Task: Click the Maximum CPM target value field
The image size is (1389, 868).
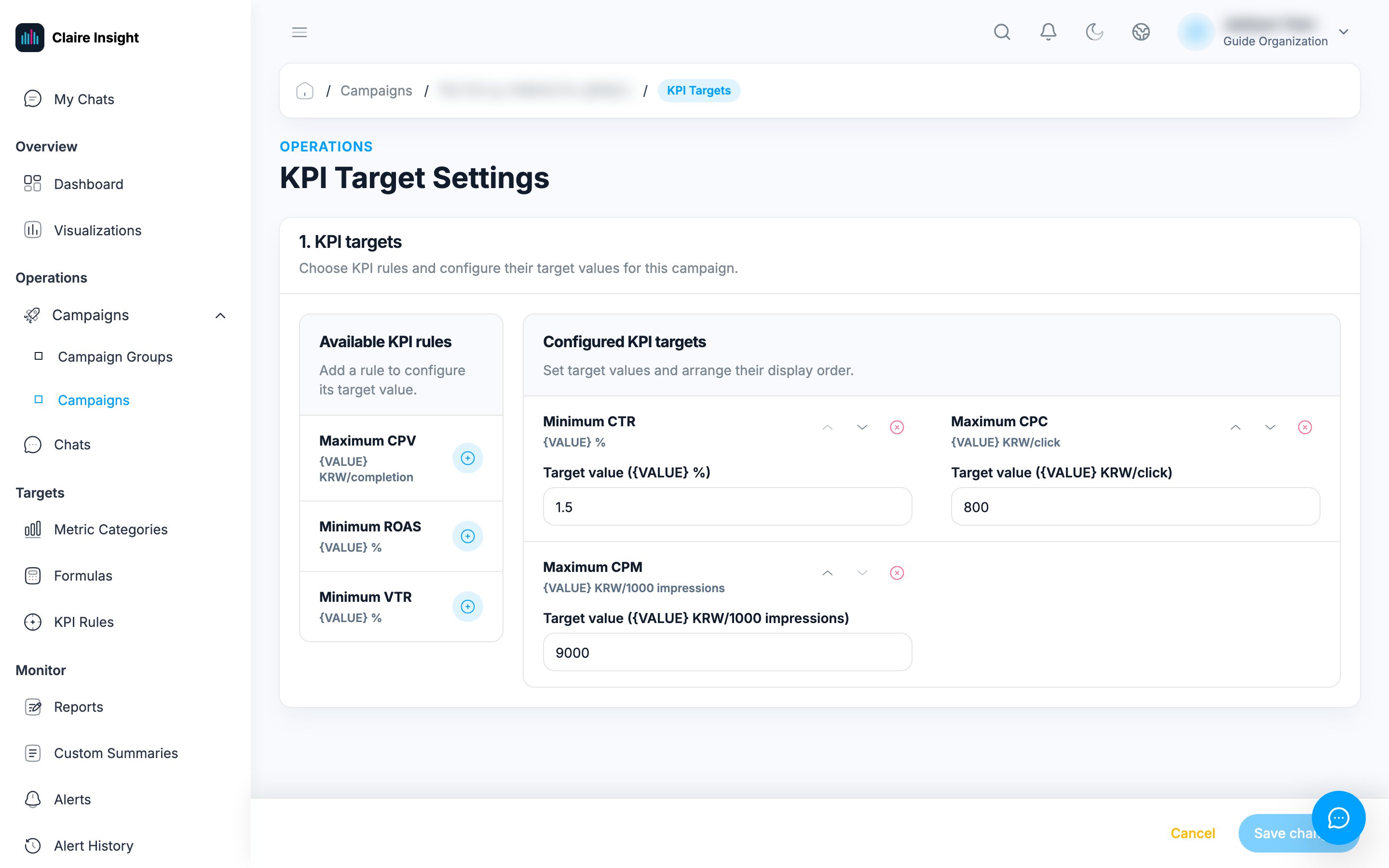Action: pyautogui.click(x=727, y=653)
